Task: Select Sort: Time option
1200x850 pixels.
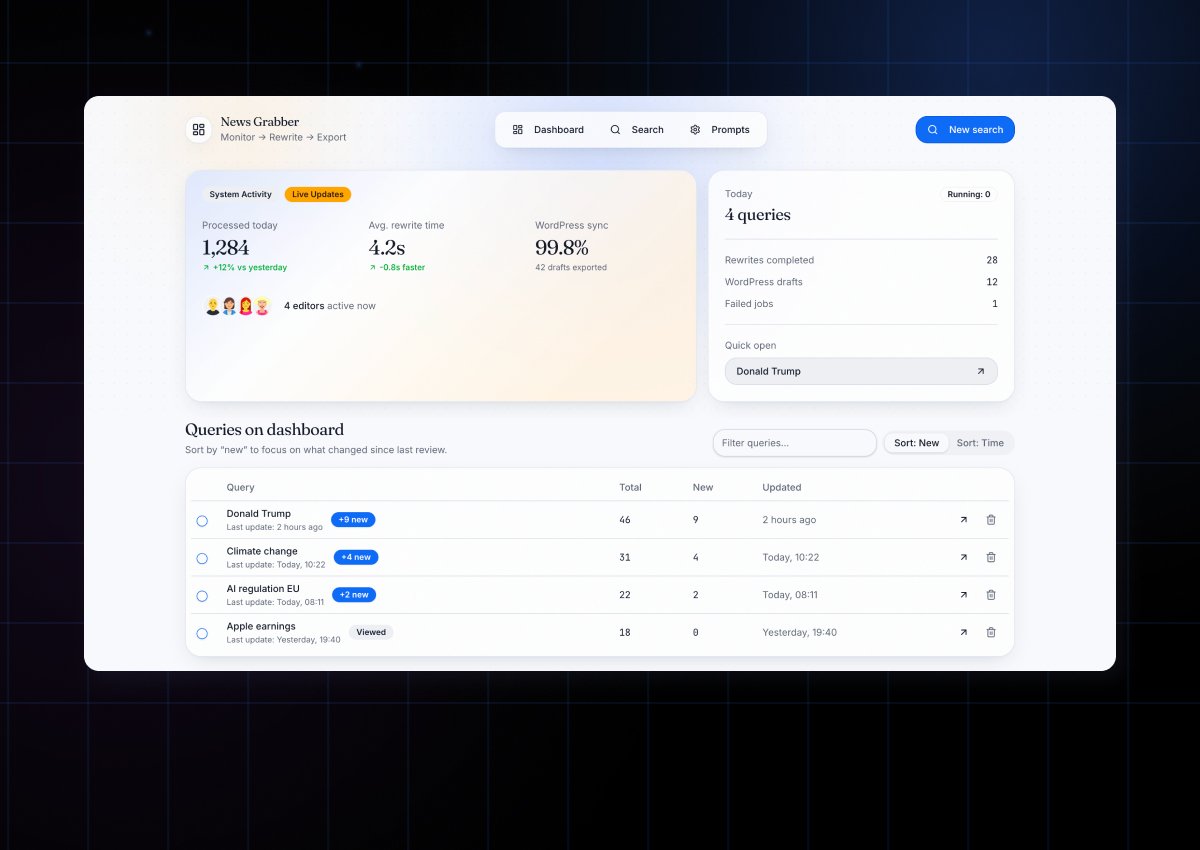Action: click(x=980, y=443)
